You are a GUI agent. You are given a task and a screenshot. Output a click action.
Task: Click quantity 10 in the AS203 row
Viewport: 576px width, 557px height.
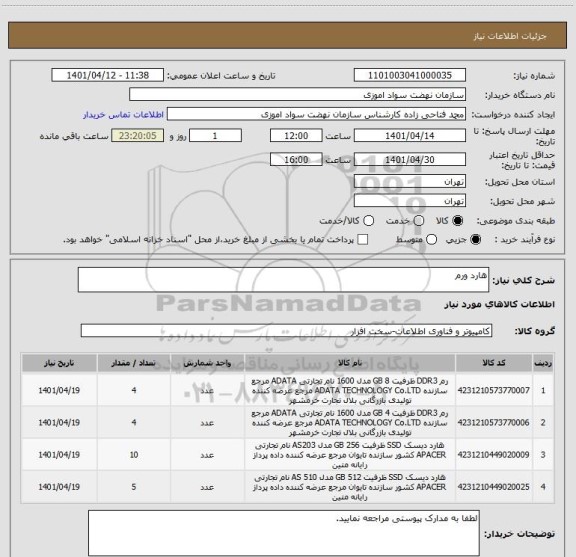click(x=134, y=455)
